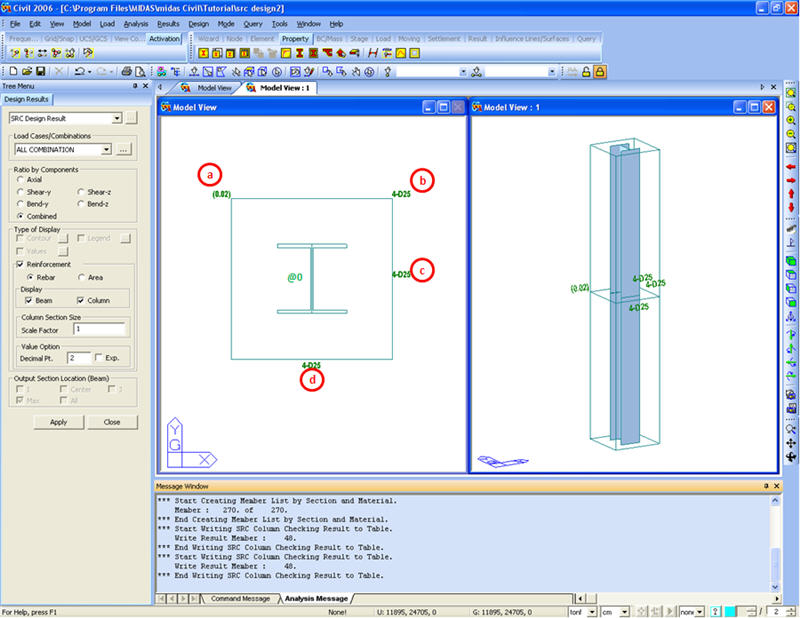Click the Zoom In magnifier icon
800x618 pixels.
click(791, 120)
